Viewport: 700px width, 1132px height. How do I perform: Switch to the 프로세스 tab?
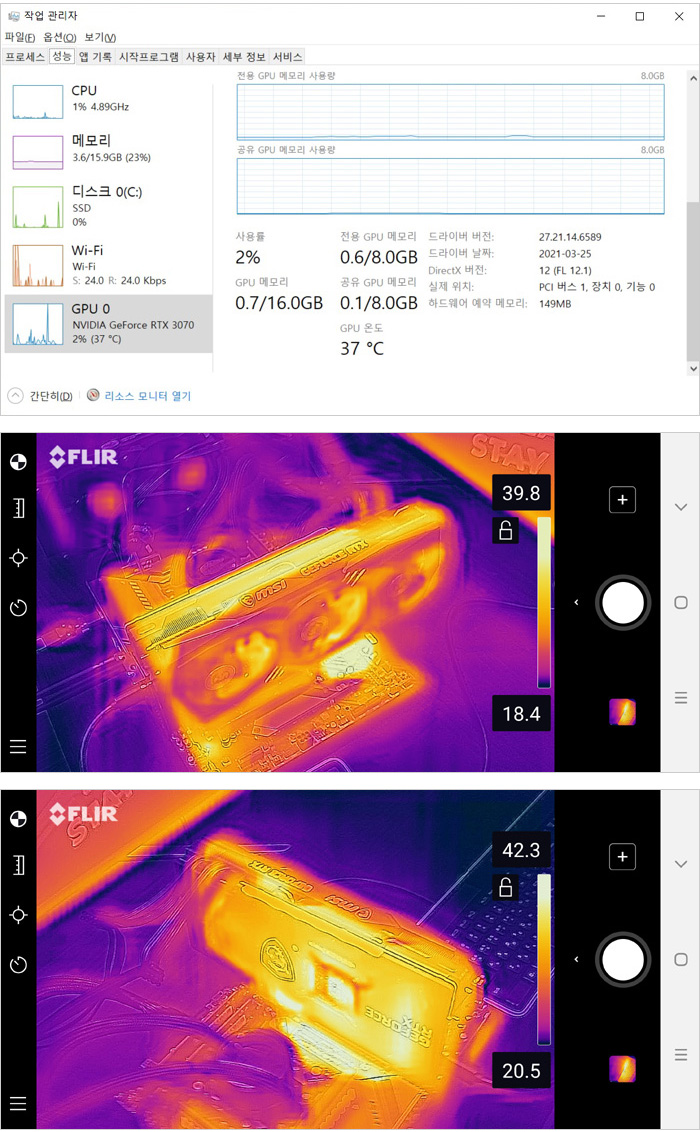coord(25,56)
